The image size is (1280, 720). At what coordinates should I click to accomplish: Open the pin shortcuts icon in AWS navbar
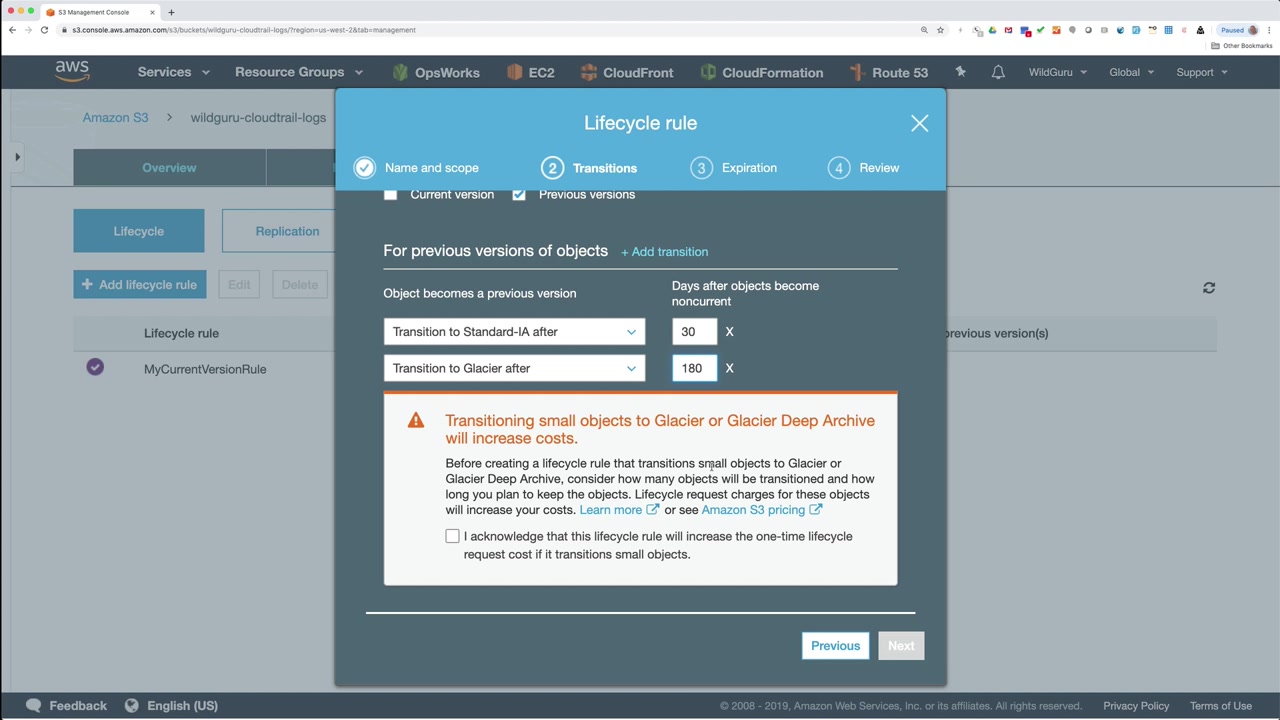click(x=960, y=72)
